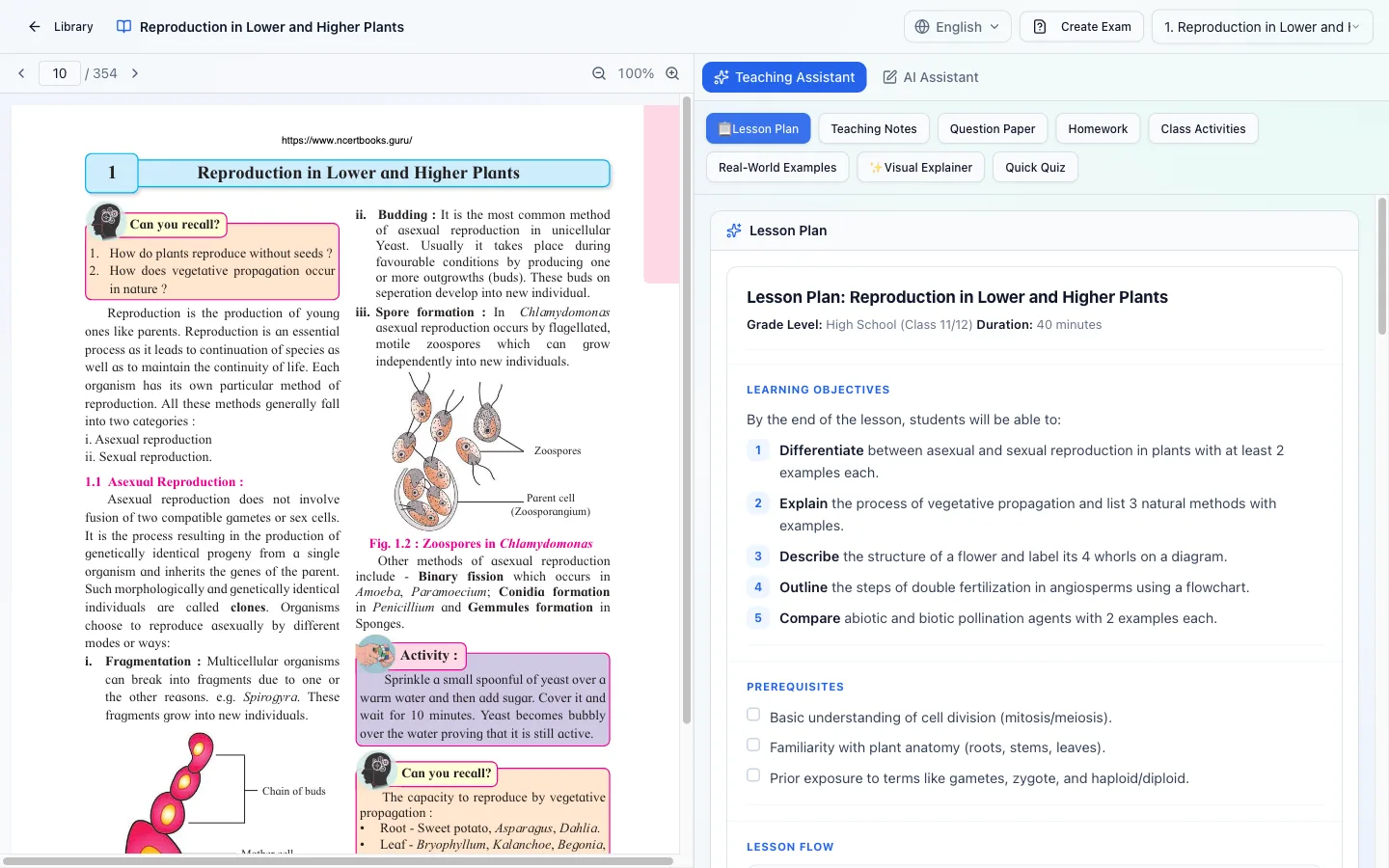Click the Create Exam button

tap(1081, 27)
